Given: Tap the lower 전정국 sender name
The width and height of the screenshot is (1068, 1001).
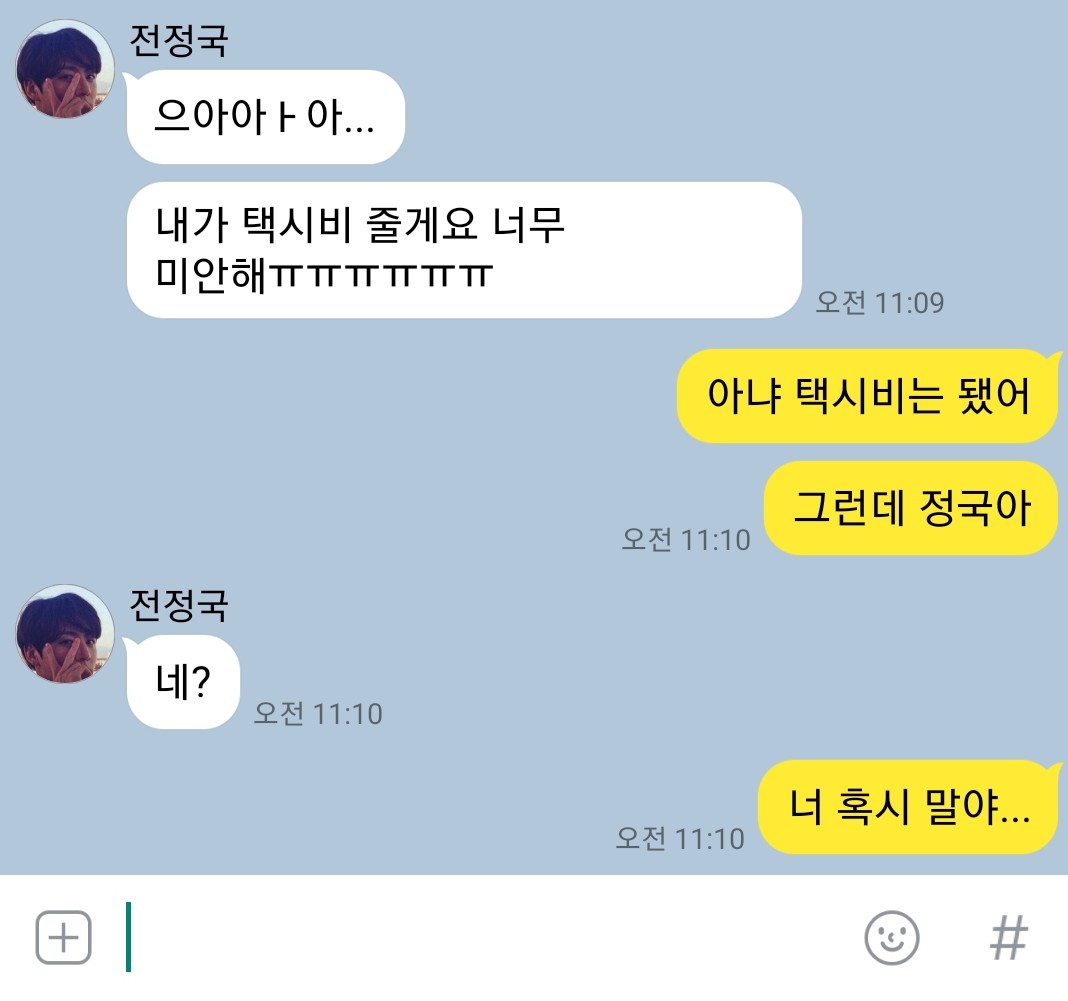Looking at the screenshot, I should pos(178,605).
